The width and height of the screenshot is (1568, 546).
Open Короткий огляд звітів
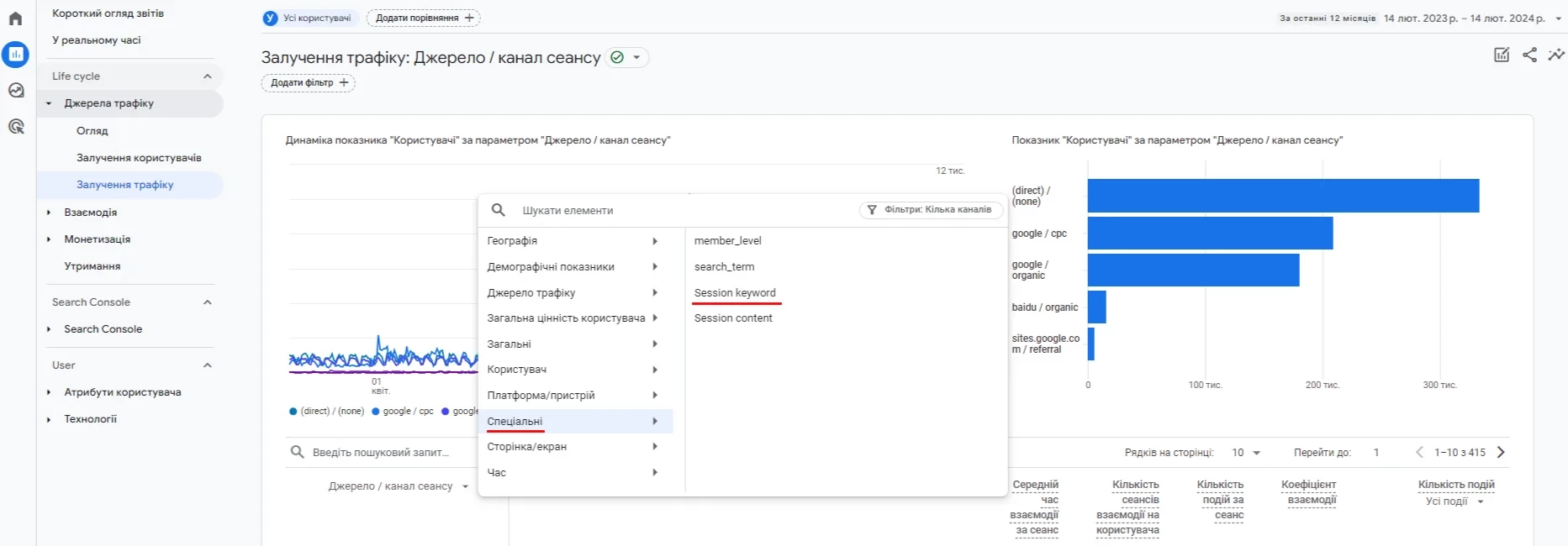[108, 13]
